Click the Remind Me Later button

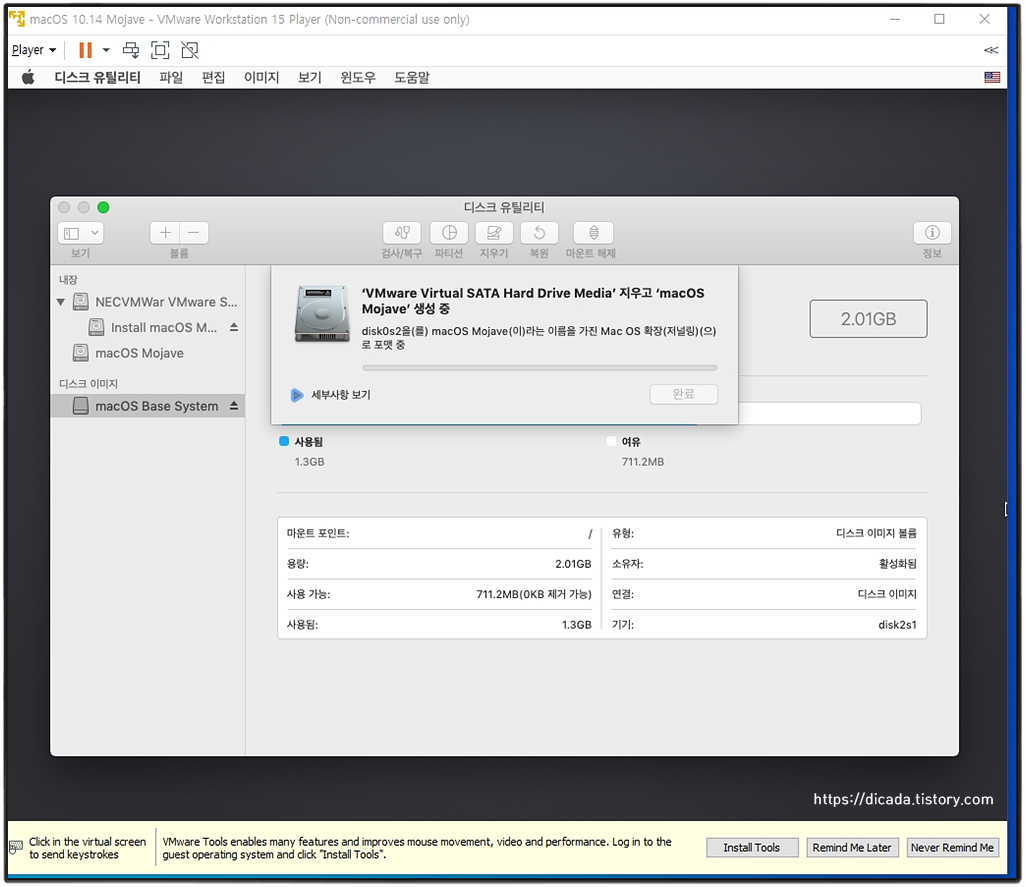852,848
